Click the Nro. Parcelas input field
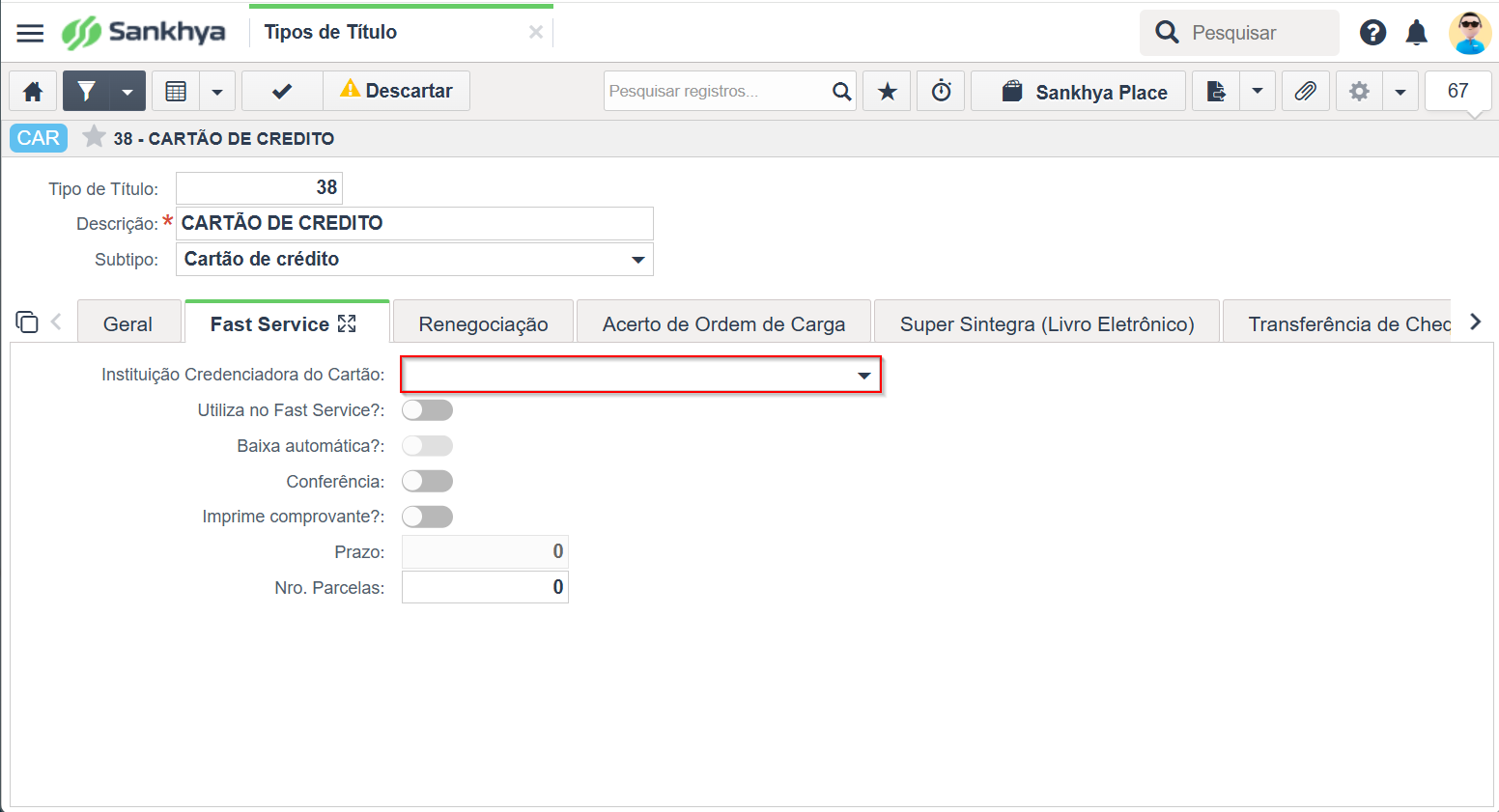Viewport: 1499px width, 812px height. (485, 587)
